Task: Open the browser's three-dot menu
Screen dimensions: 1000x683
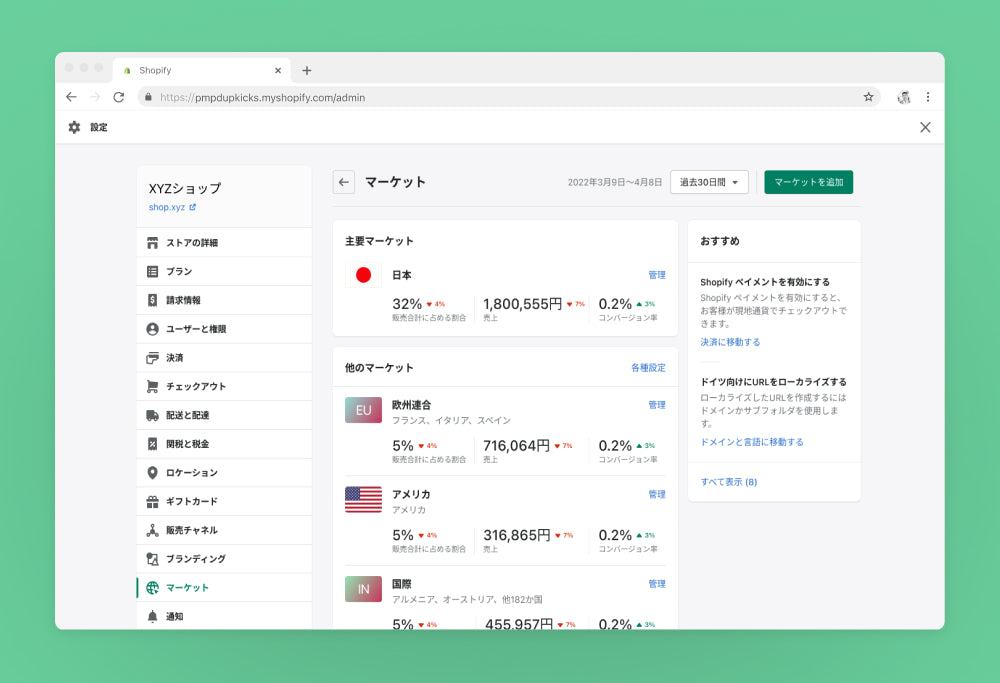Action: pos(928,97)
